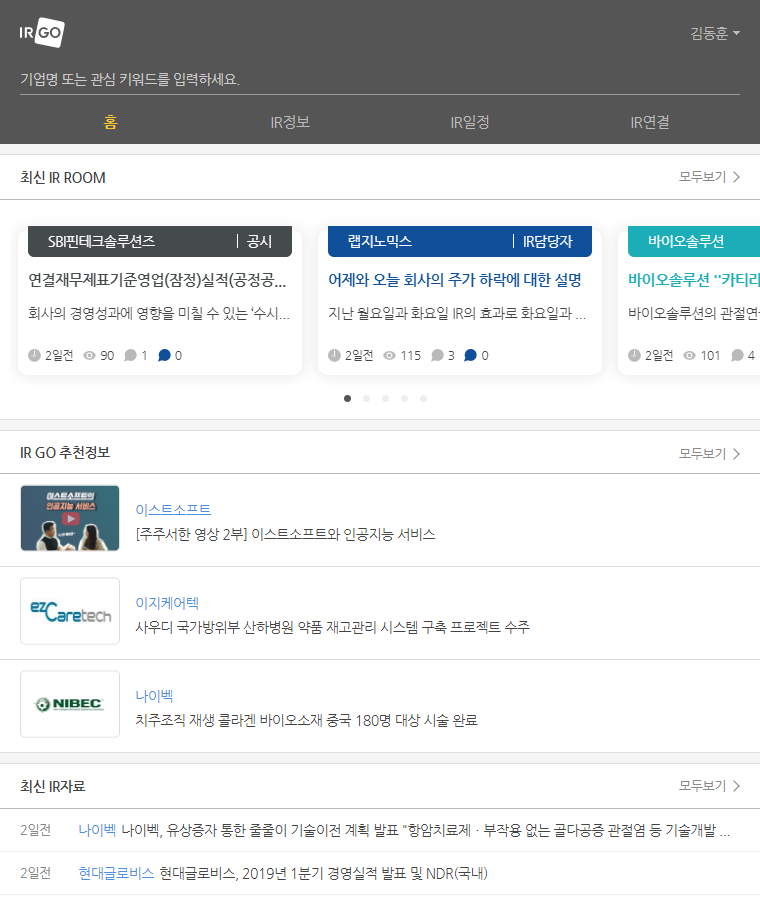Focus the company or keyword search field

click(380, 80)
